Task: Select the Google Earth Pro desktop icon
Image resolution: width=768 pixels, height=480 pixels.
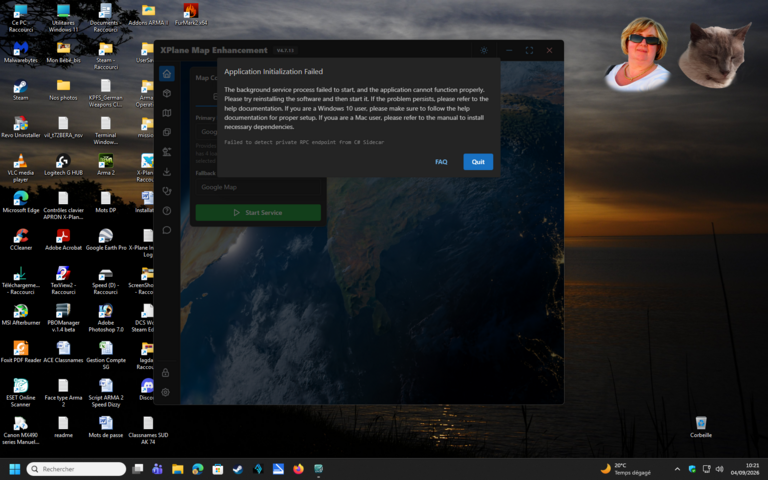Action: 106,240
